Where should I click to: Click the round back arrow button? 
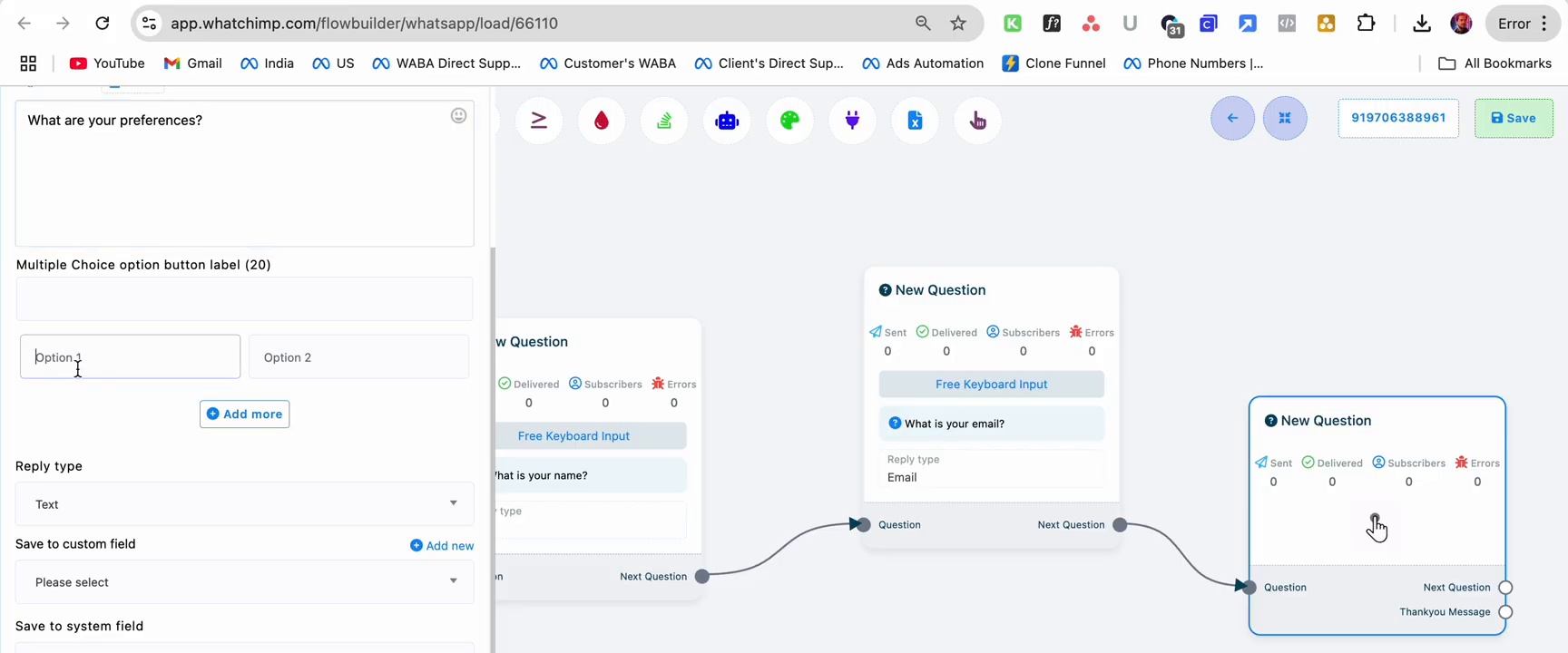1232,118
